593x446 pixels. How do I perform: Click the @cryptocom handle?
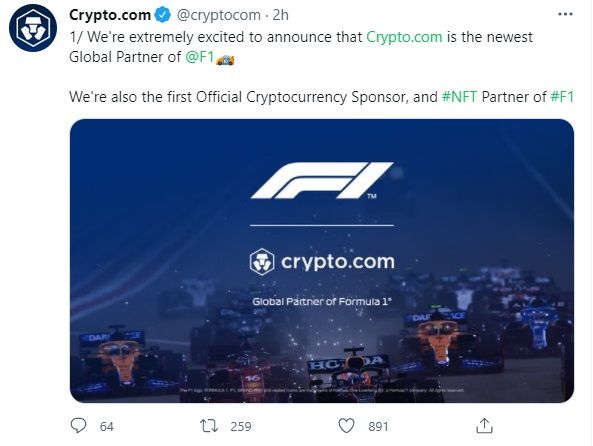[x=219, y=15]
